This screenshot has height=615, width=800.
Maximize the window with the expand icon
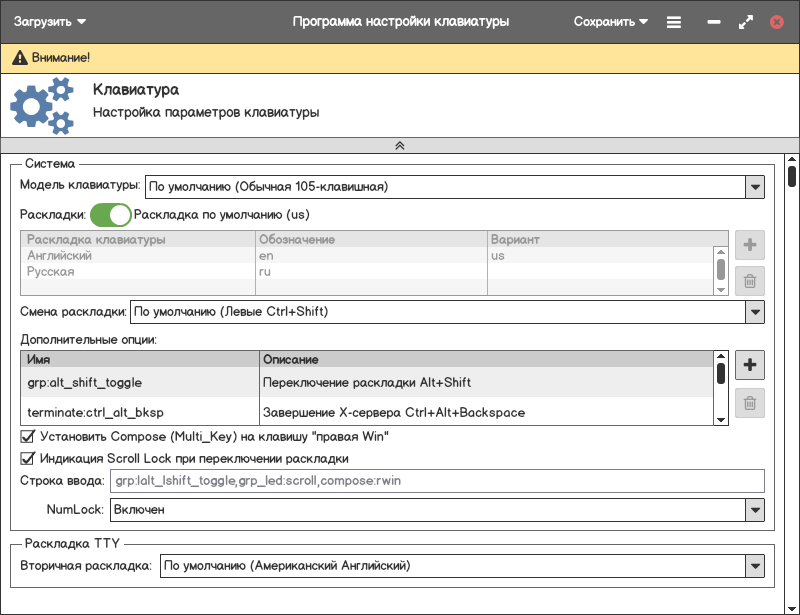[x=745, y=21]
